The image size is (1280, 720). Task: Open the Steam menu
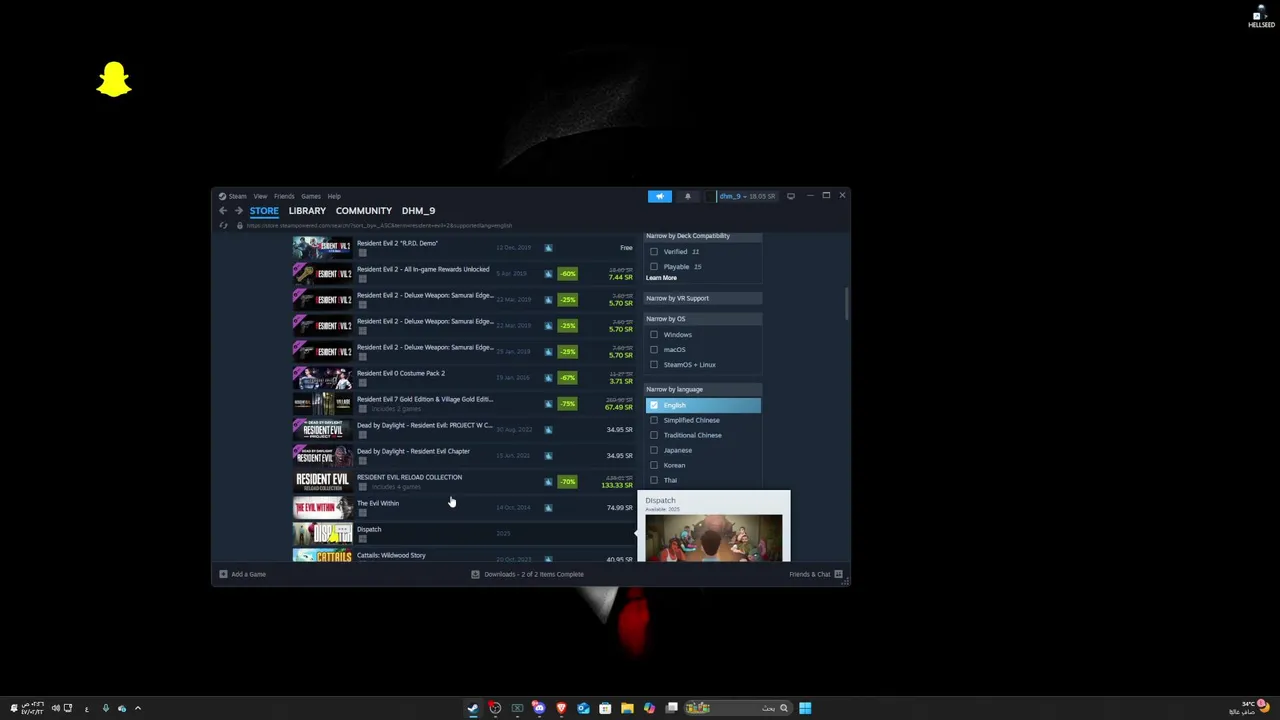pyautogui.click(x=237, y=196)
